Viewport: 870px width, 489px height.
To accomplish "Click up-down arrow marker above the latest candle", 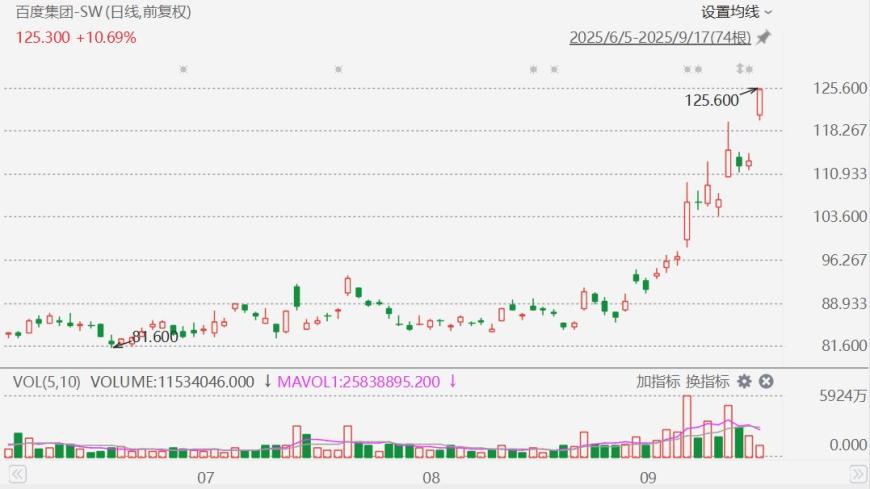I will [741, 69].
